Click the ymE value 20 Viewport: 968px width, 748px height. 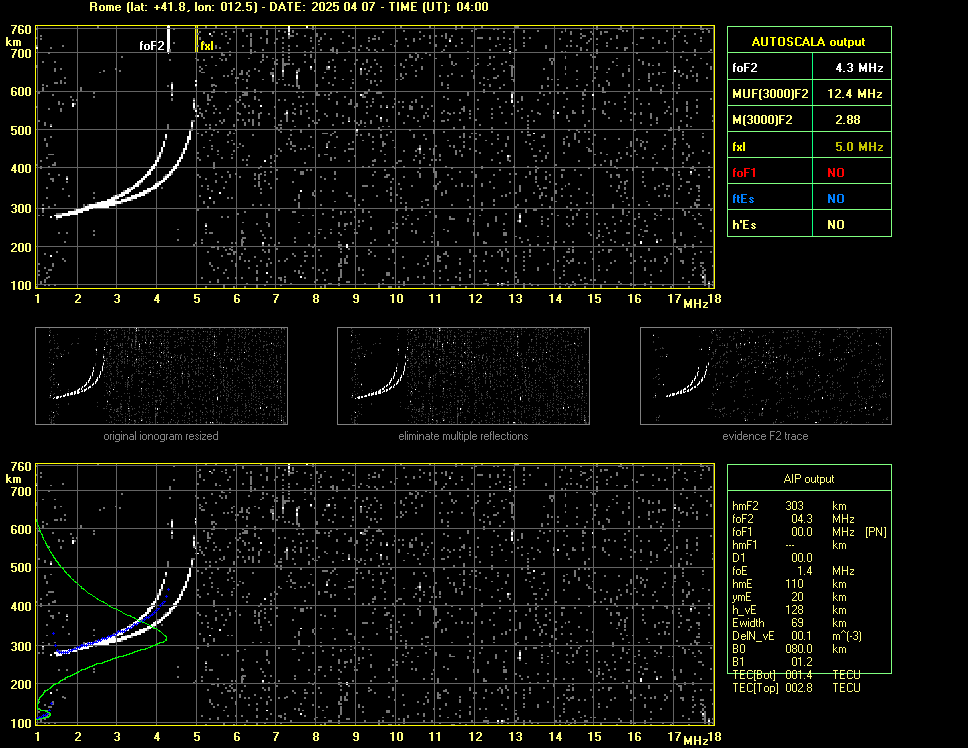click(x=798, y=597)
